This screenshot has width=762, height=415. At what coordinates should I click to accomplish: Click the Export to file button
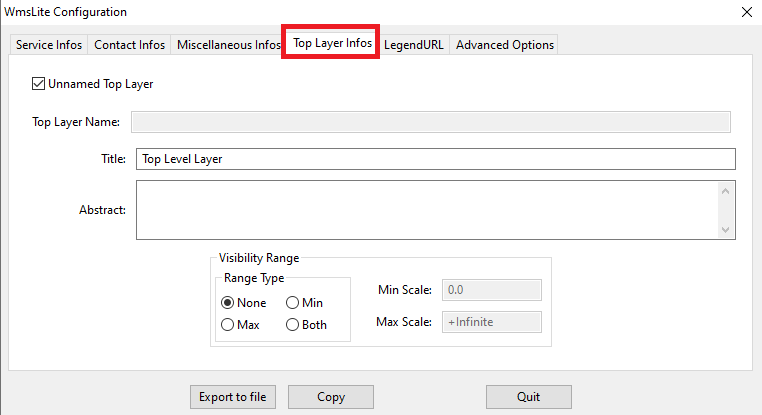(x=233, y=397)
